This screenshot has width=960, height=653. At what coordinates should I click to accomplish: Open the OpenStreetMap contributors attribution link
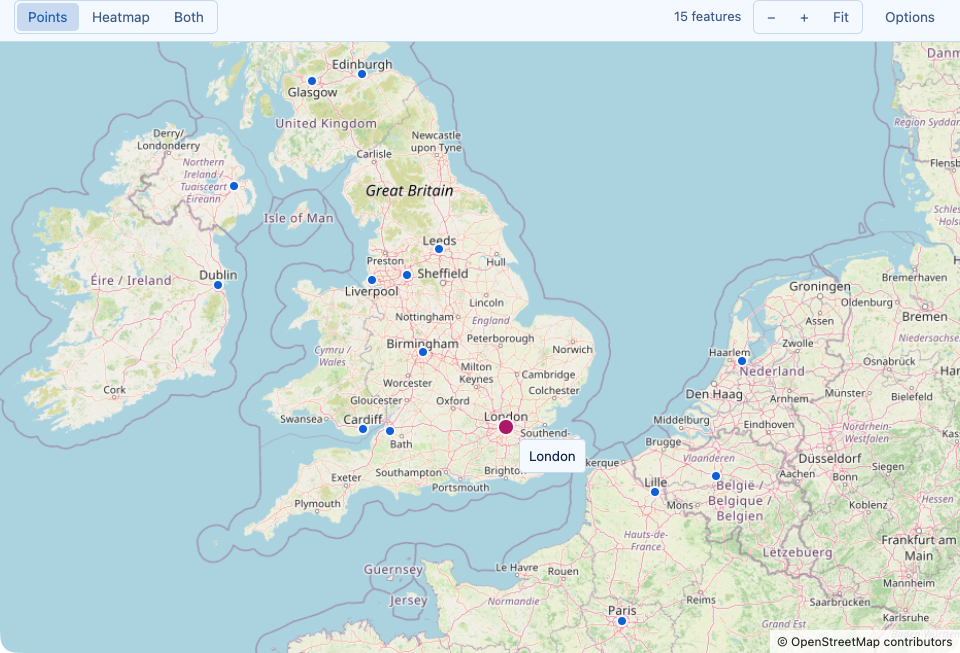pos(864,641)
